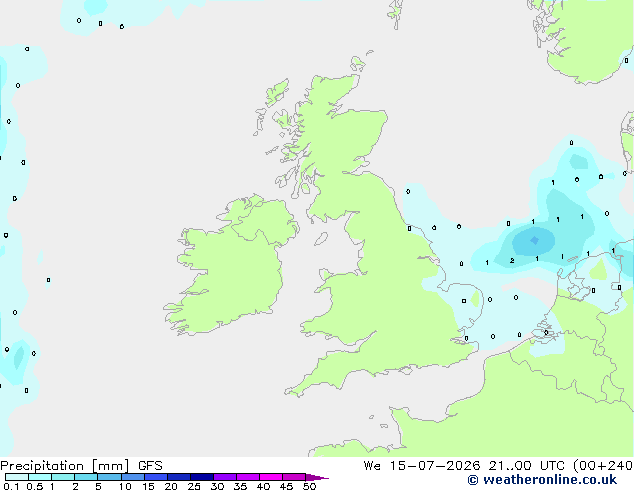634x490 pixels.
Task: Click the Precipitation [mm] title text
Action: point(65,466)
